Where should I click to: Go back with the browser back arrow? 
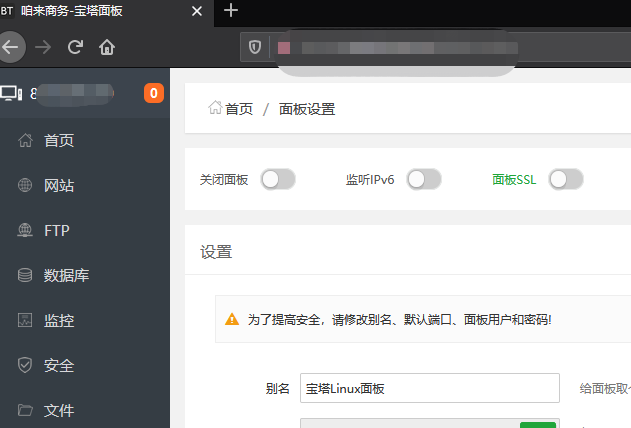(x=10, y=47)
